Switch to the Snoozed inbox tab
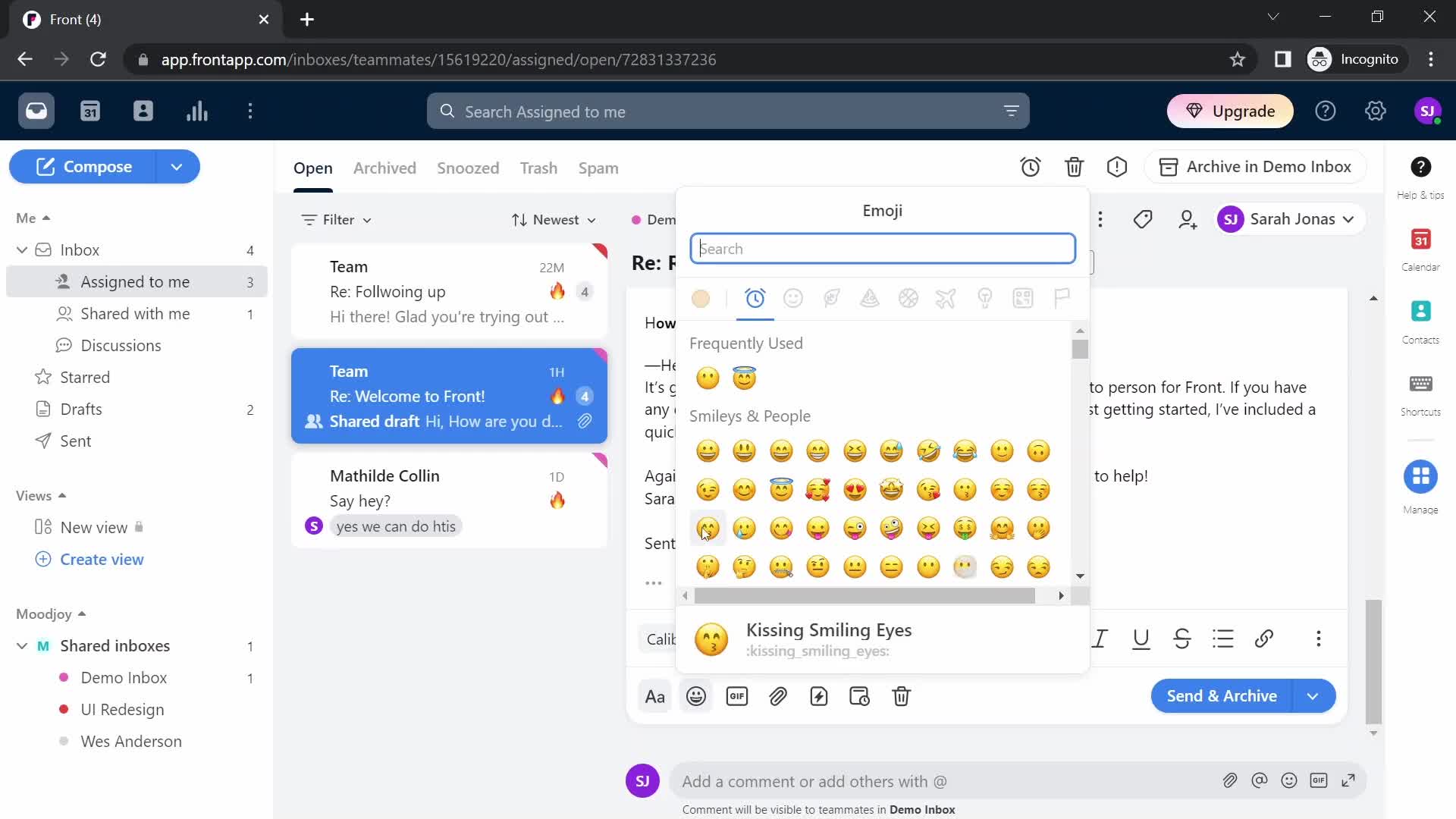 pos(467,167)
